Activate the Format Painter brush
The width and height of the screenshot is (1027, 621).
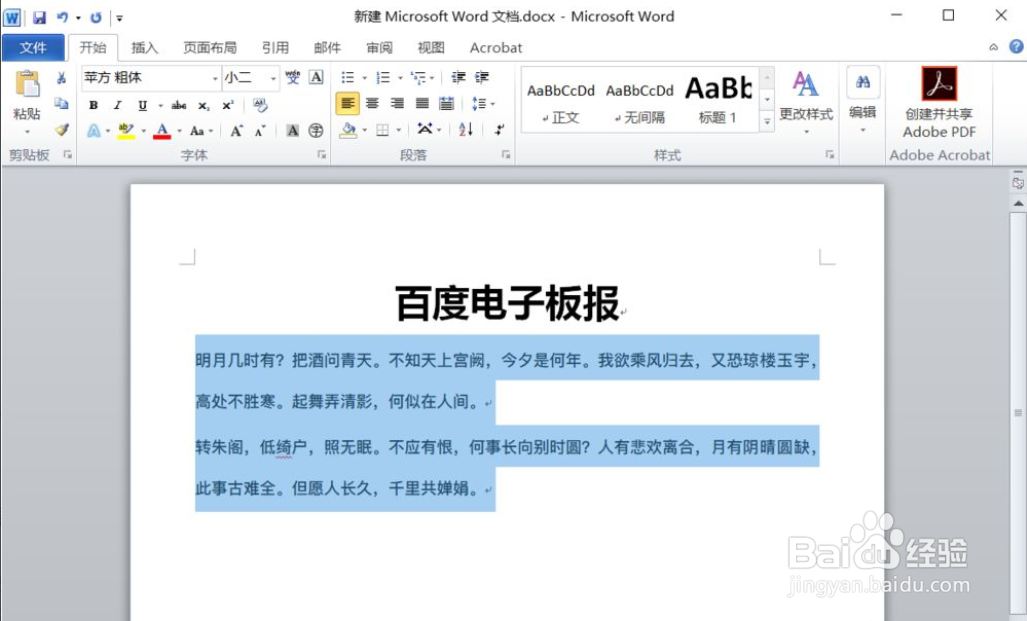[62, 130]
